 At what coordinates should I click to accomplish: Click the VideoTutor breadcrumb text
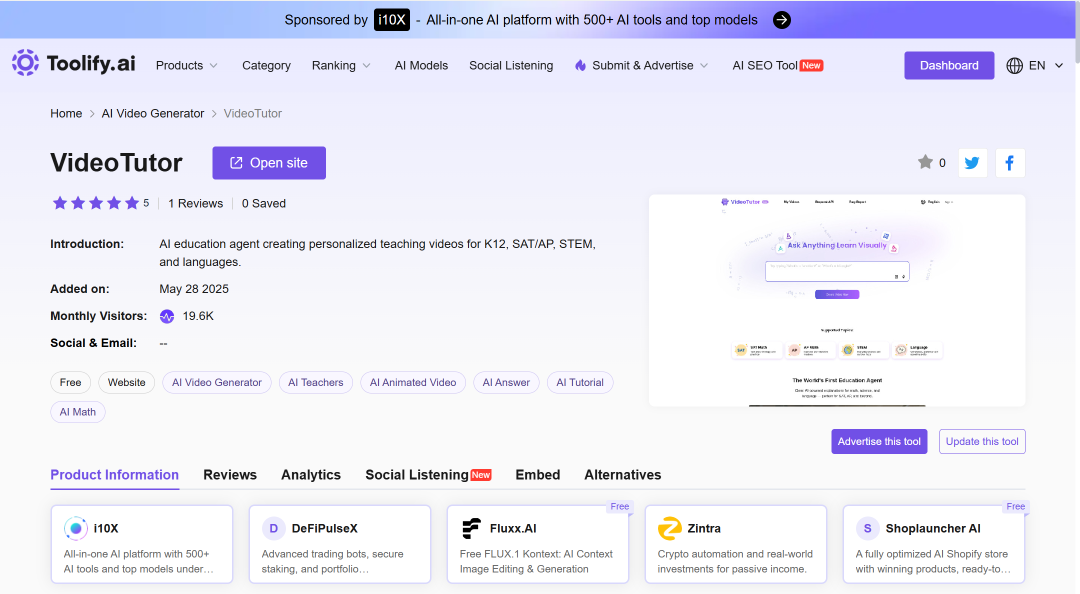[x=253, y=114]
